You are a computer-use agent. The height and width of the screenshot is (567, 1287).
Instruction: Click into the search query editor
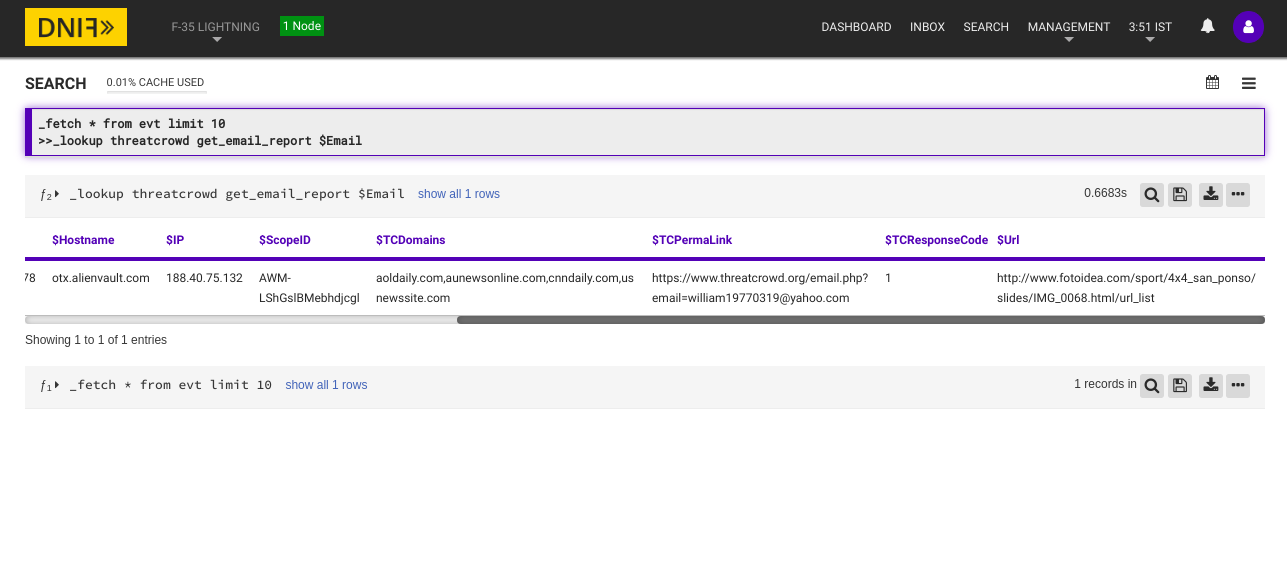click(x=645, y=132)
